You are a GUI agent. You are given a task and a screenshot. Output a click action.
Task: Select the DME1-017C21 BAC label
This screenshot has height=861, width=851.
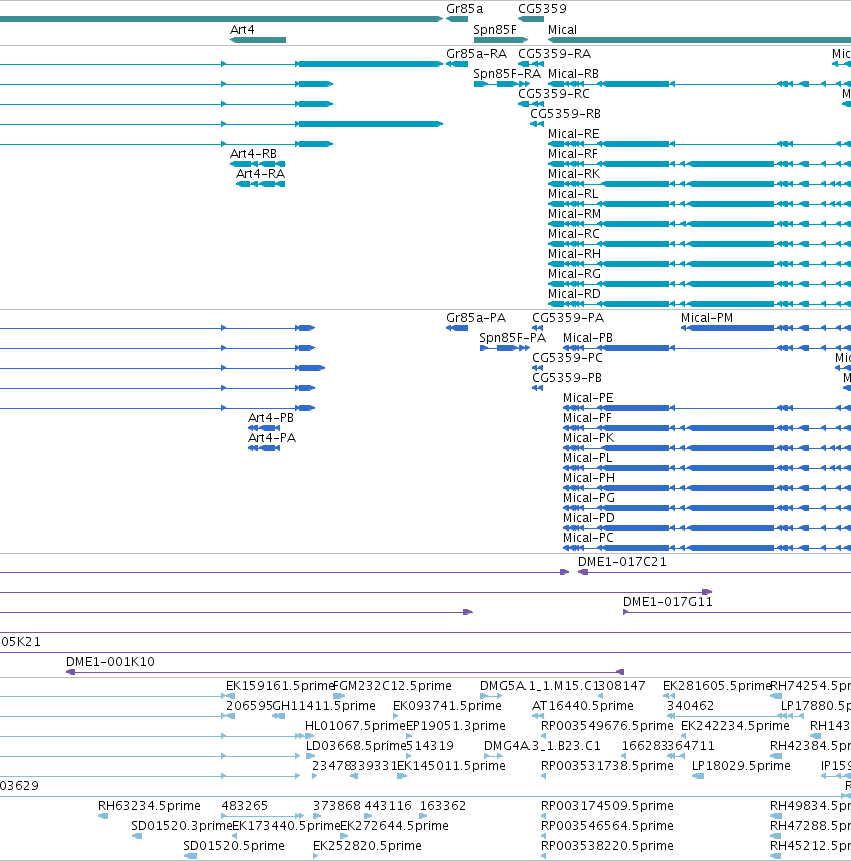tap(622, 562)
